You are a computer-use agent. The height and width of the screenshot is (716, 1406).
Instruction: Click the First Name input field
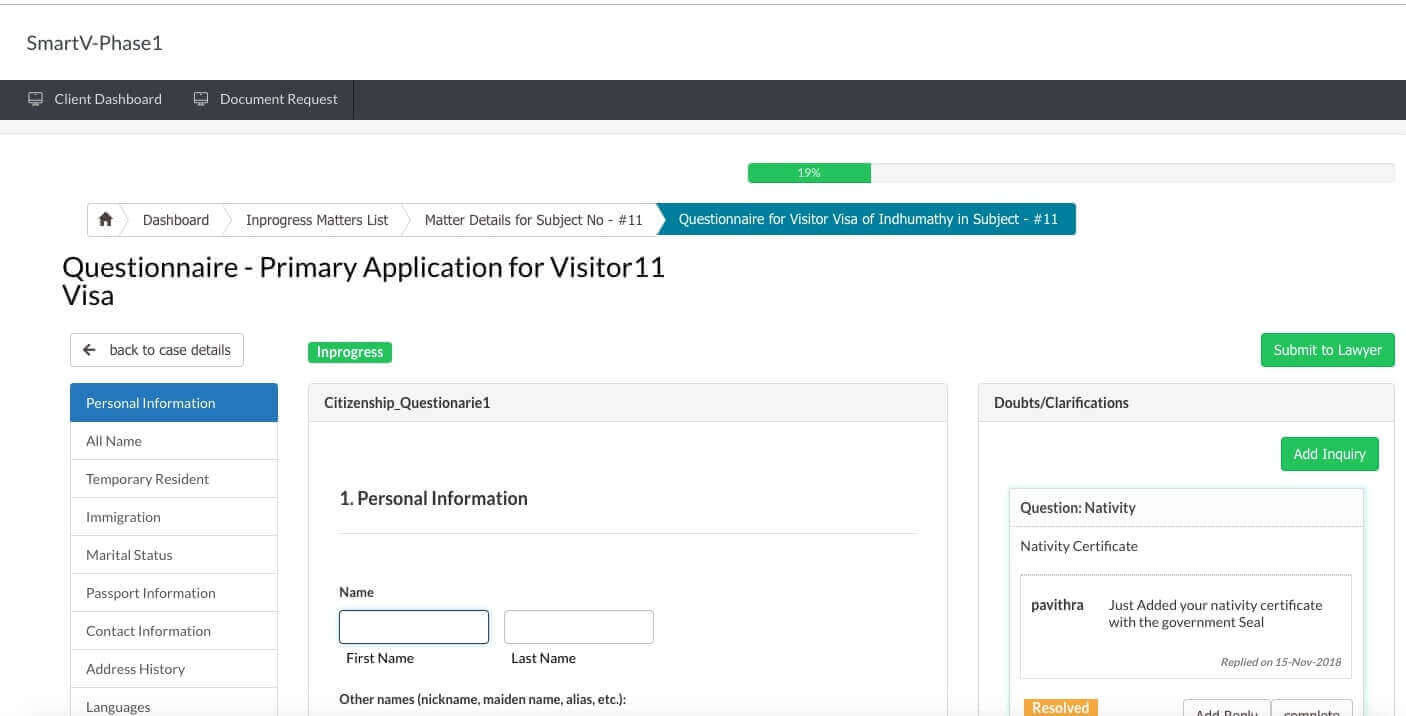pos(414,627)
